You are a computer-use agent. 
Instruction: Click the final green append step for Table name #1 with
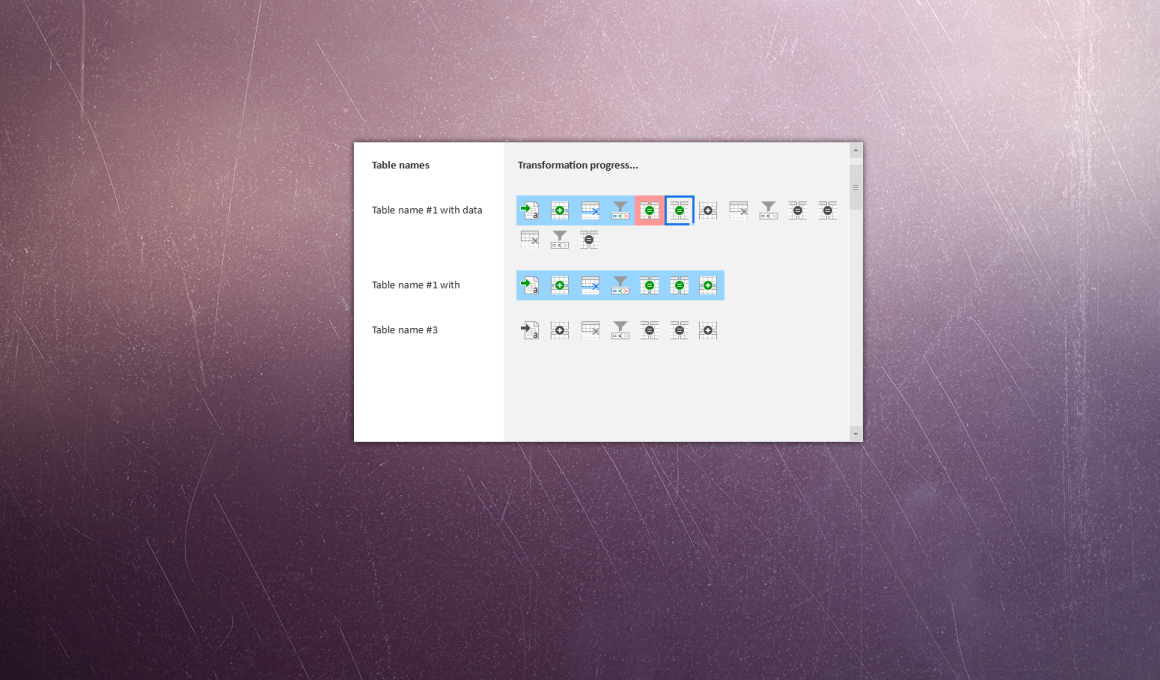[709, 284]
